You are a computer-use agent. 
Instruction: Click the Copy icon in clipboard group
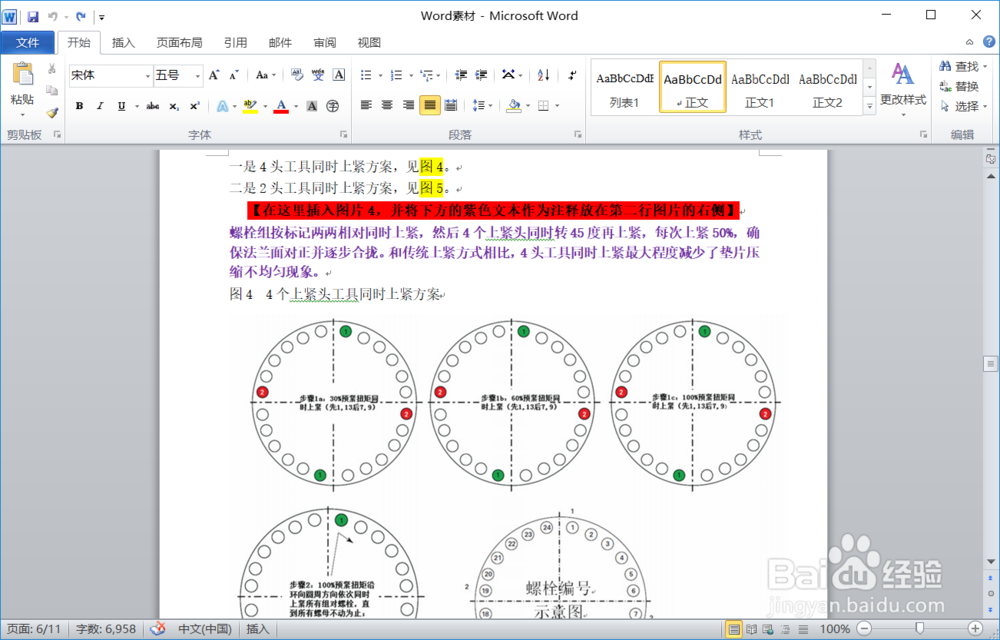pyautogui.click(x=52, y=91)
